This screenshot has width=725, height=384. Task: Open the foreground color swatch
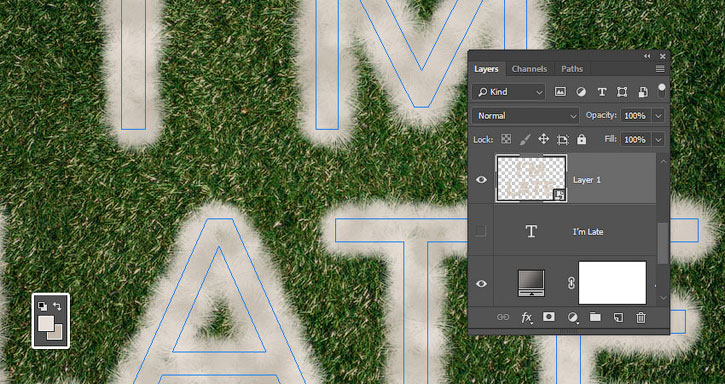pyautogui.click(x=45, y=322)
